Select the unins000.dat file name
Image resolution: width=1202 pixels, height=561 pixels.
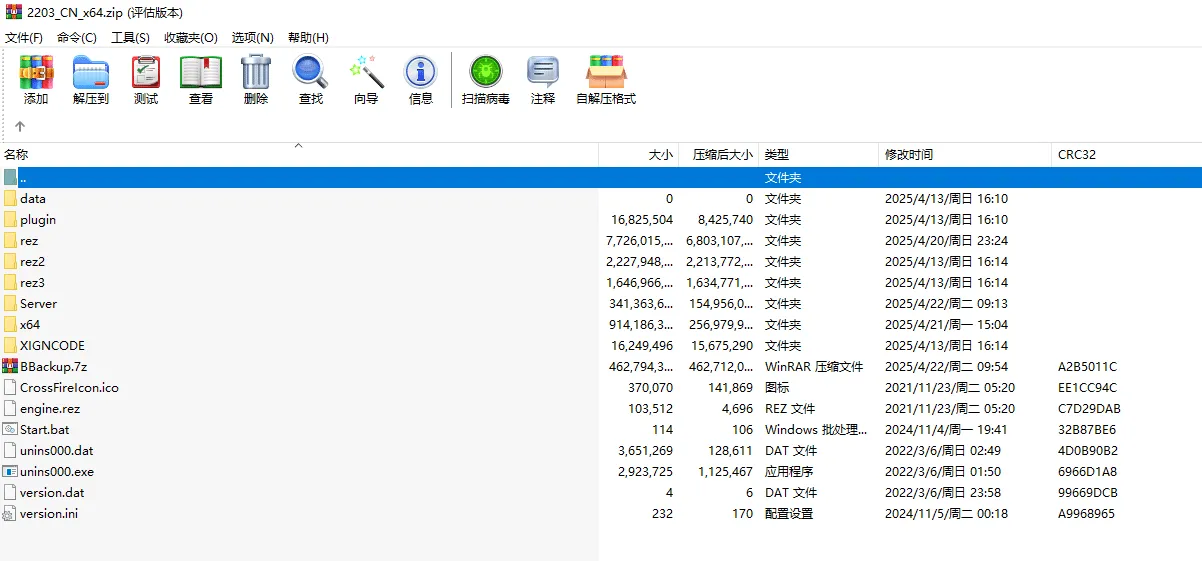(56, 450)
